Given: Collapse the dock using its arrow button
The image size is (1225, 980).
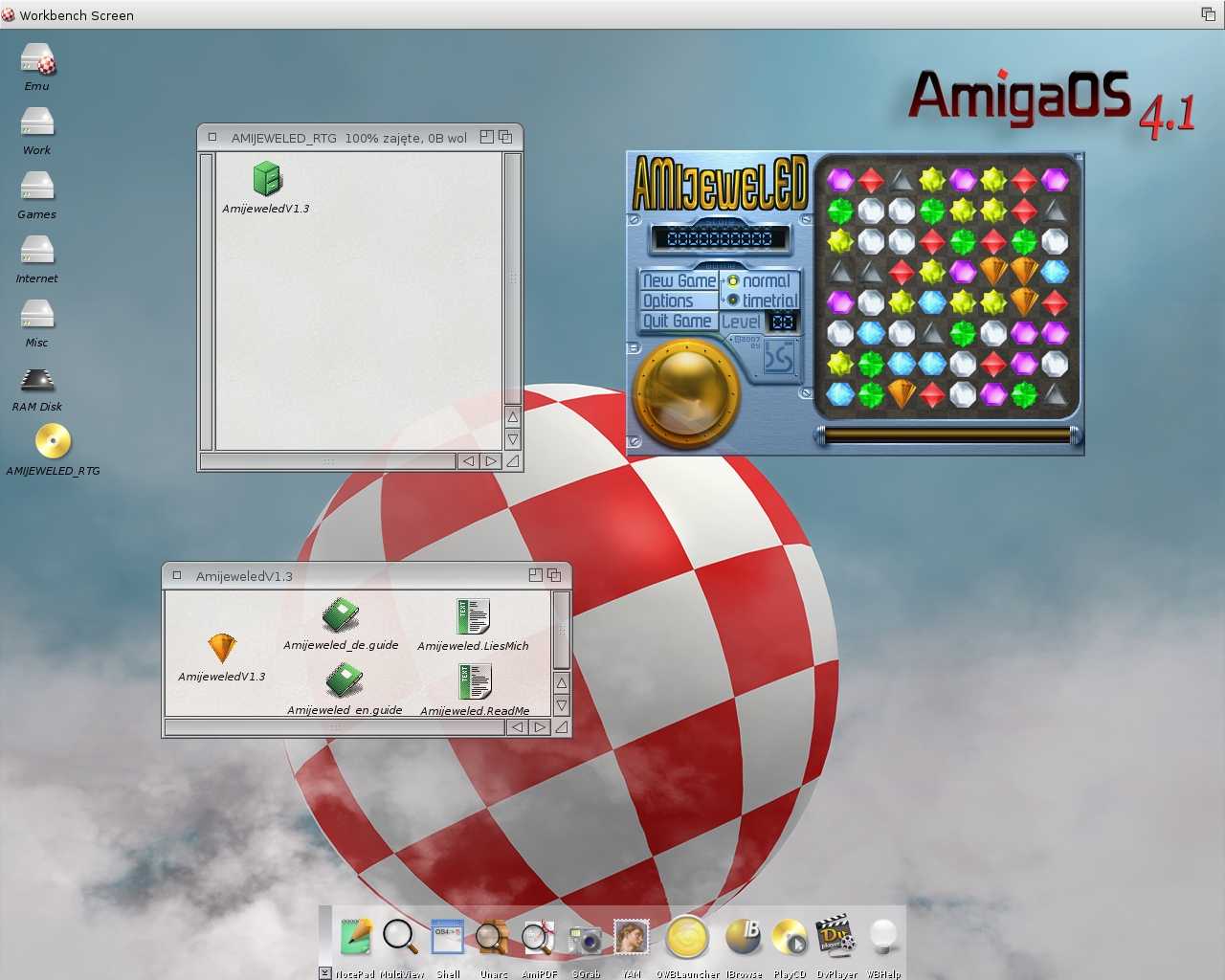Looking at the screenshot, I should (325, 972).
